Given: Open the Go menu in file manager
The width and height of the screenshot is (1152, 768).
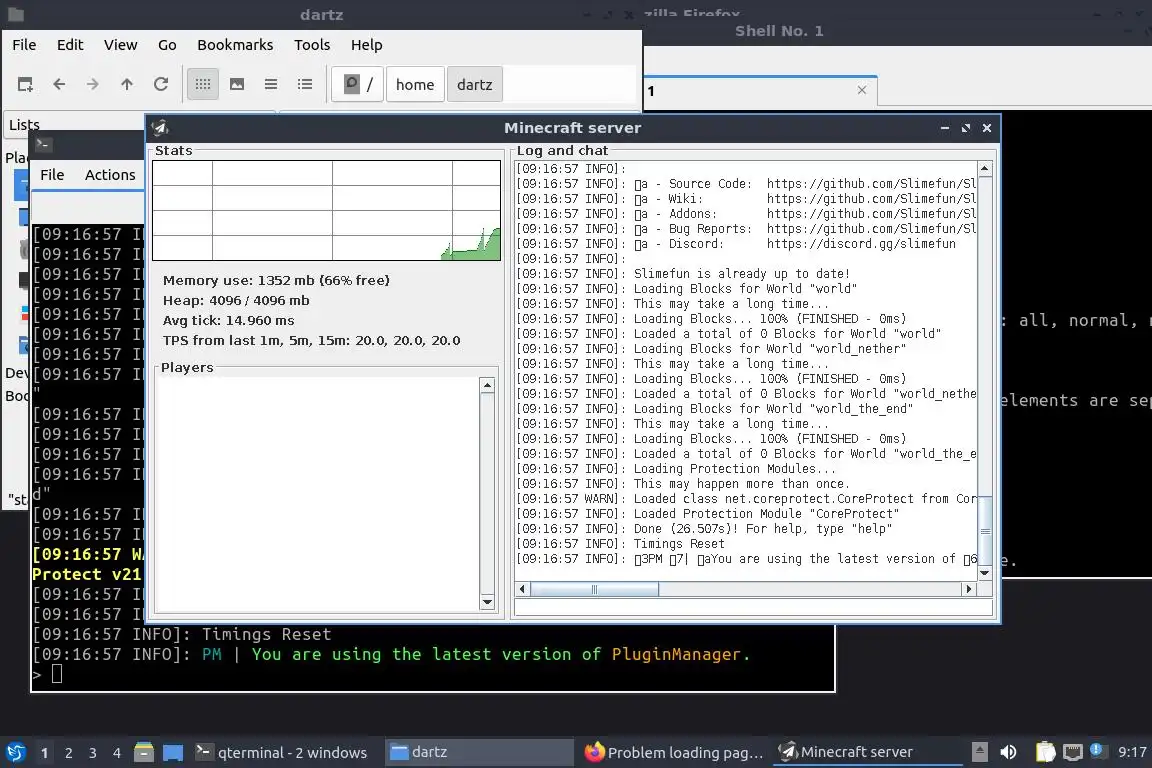Looking at the screenshot, I should (x=167, y=45).
